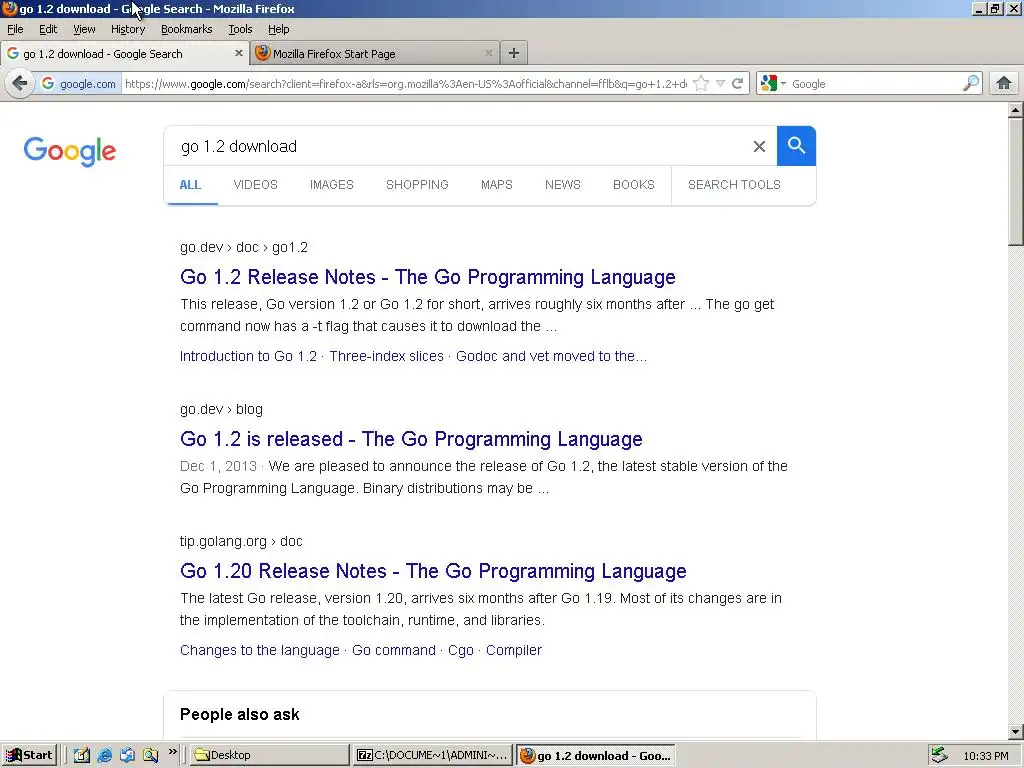1024x768 pixels.
Task: Open the File menu
Action: 15,29
